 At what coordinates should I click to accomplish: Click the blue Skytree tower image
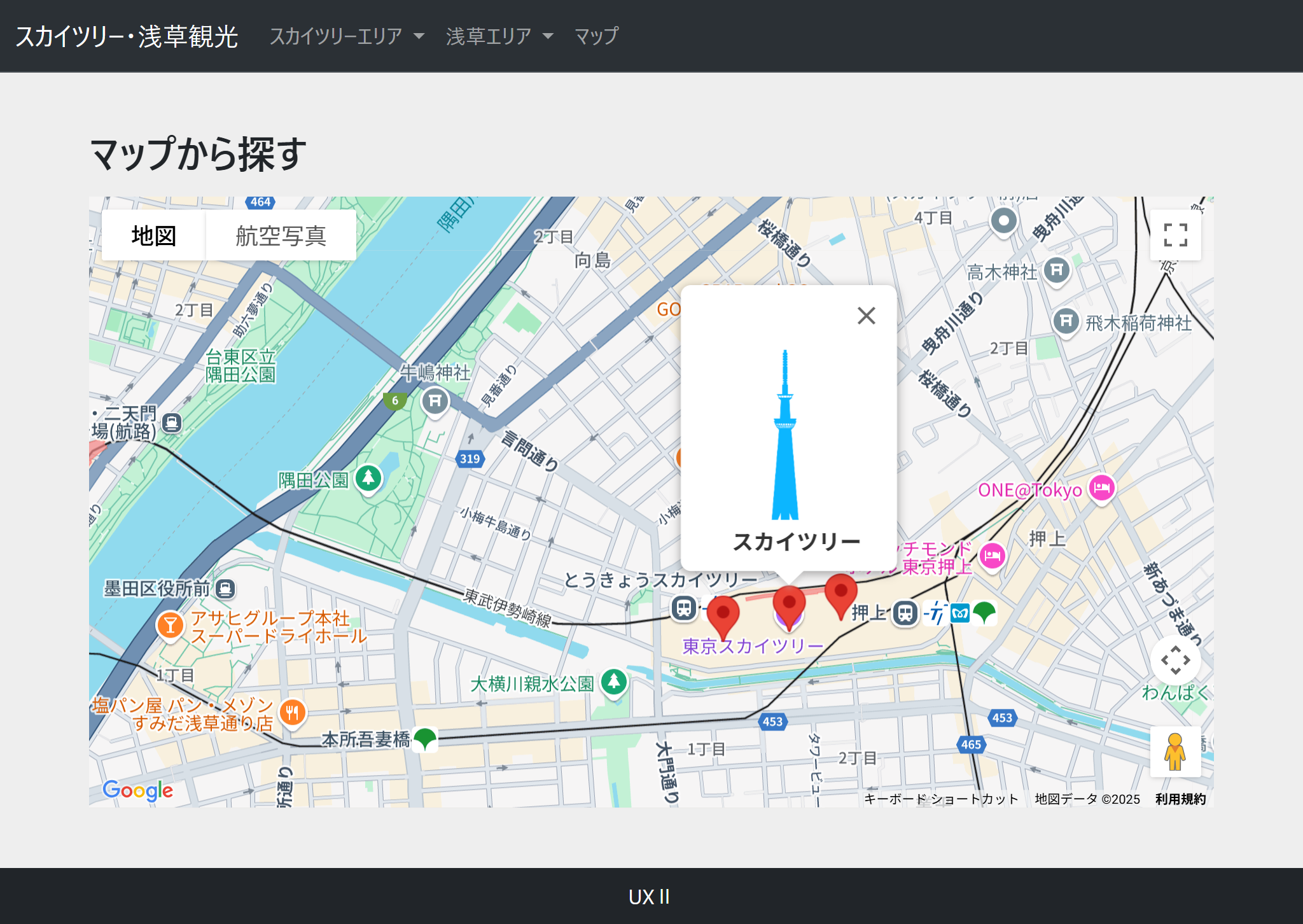click(x=785, y=435)
